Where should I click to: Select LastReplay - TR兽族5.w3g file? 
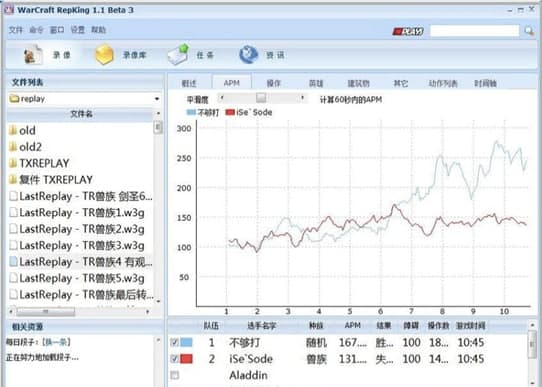click(x=77, y=278)
